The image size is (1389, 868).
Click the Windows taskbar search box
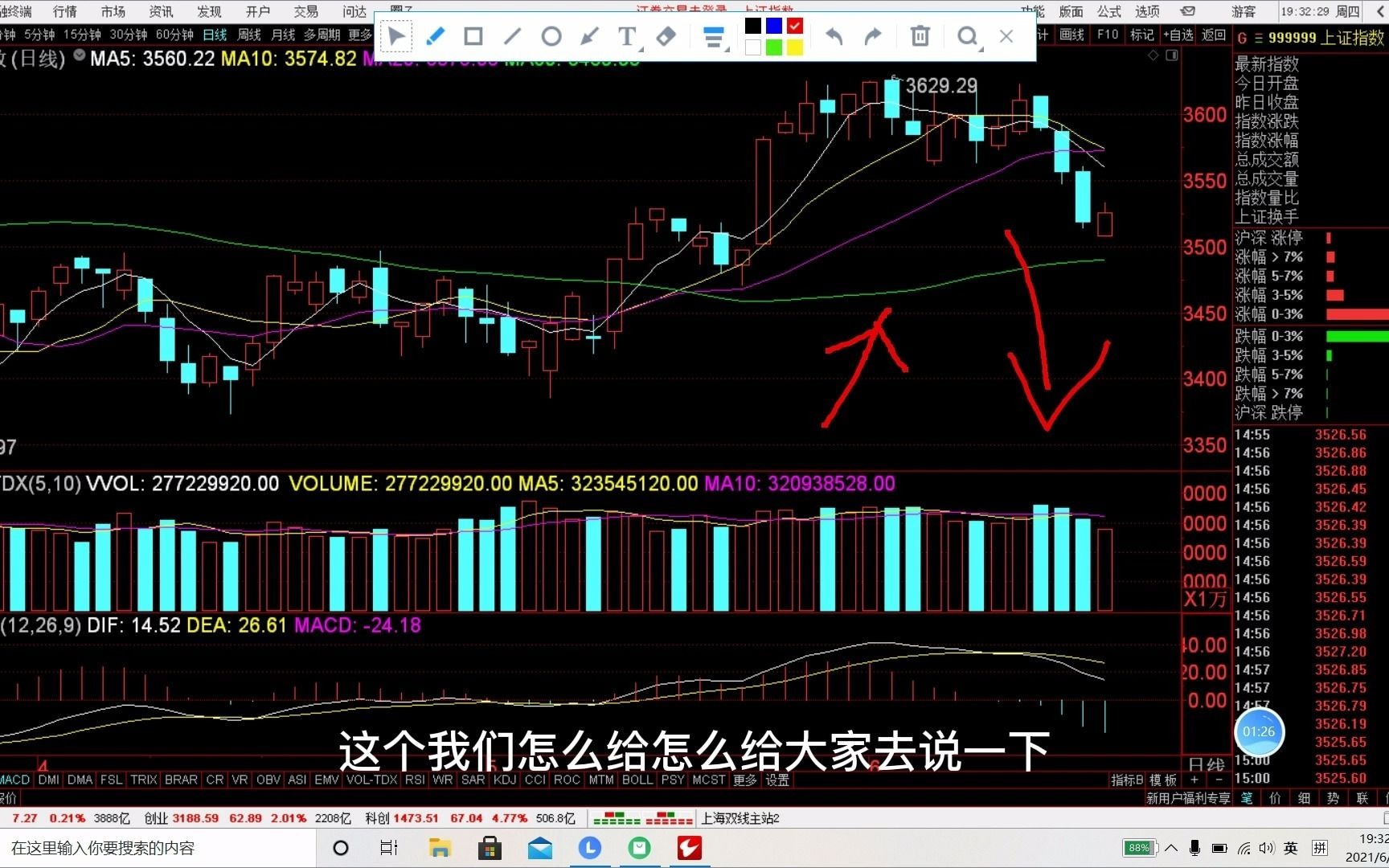(x=158, y=848)
